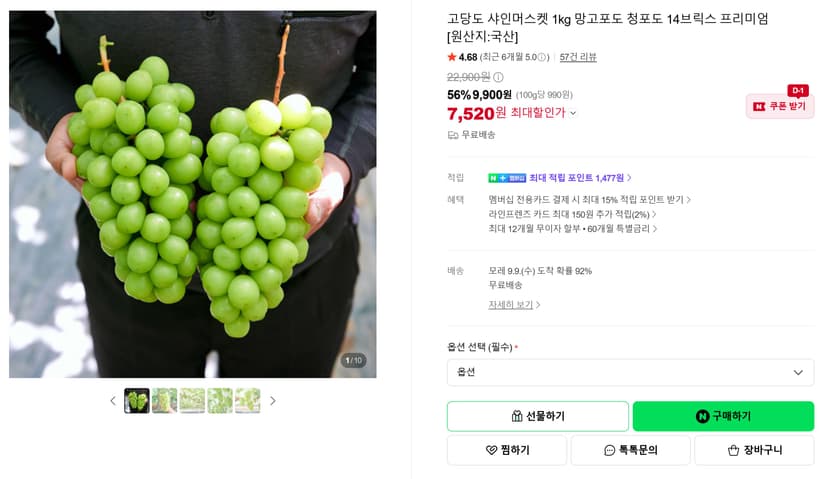
Task: Click the info icon beside original price
Action: [498, 77]
